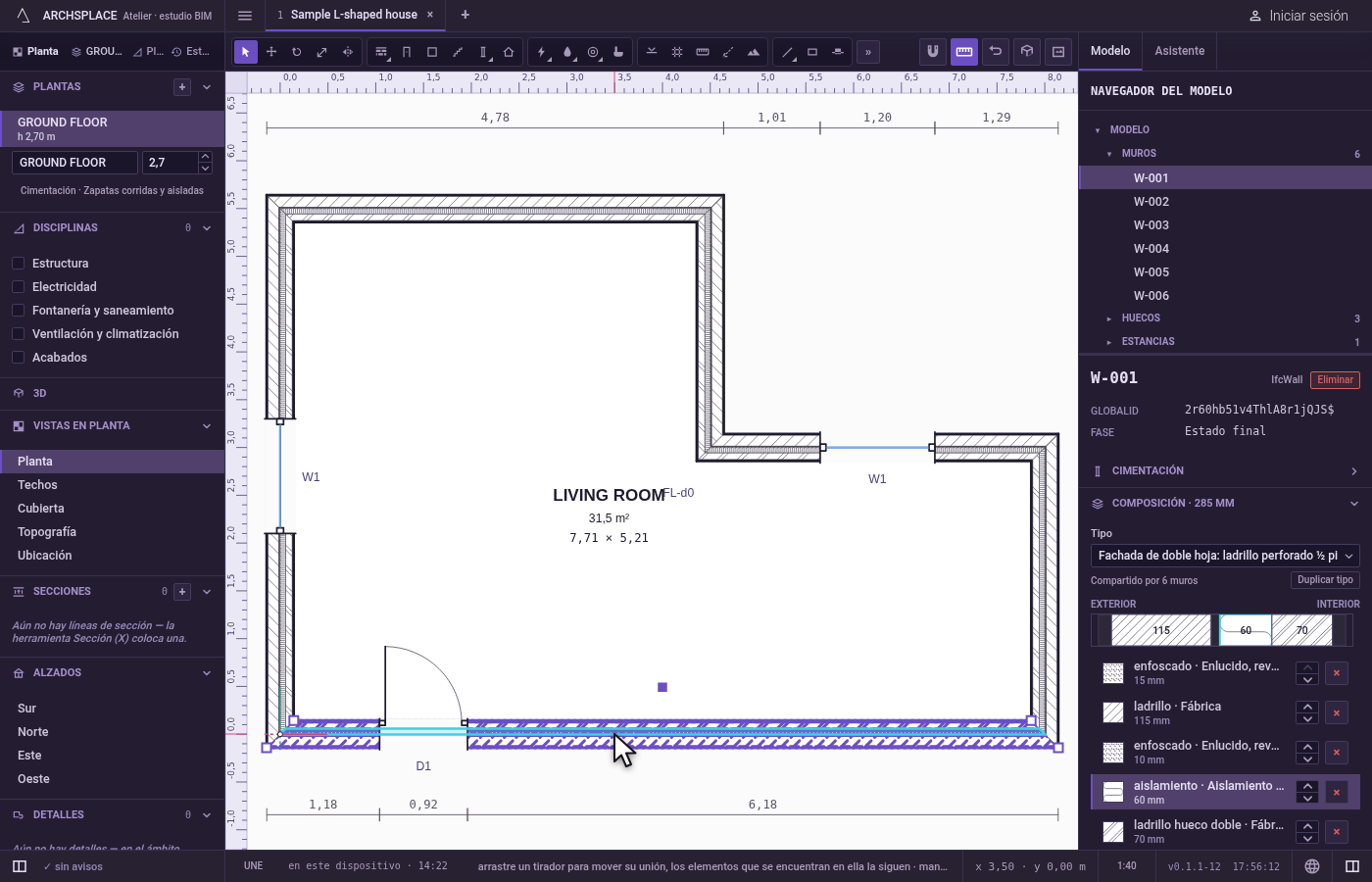
Task: Select the 115 brick layer swatch
Action: click(x=1161, y=630)
